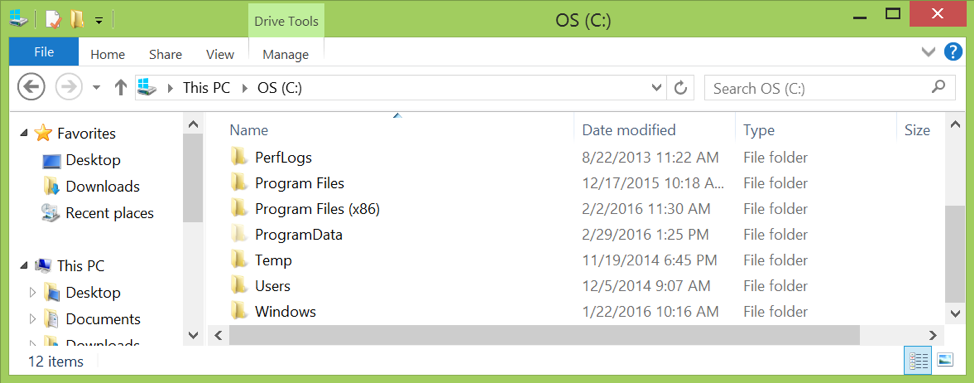Click the drive system icon in title bar
This screenshot has height=383, width=974.
coord(19,19)
